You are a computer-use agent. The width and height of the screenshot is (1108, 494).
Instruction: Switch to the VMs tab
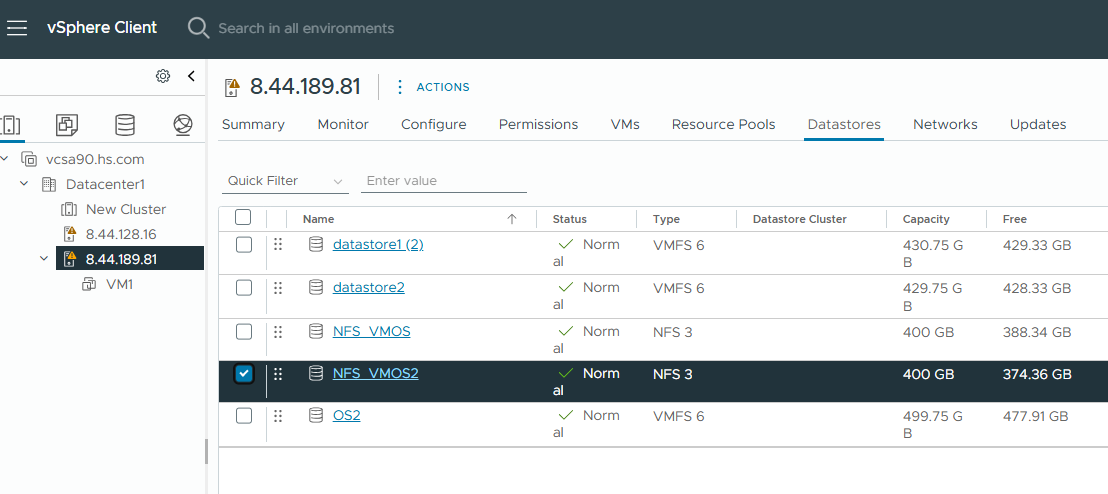(x=625, y=124)
